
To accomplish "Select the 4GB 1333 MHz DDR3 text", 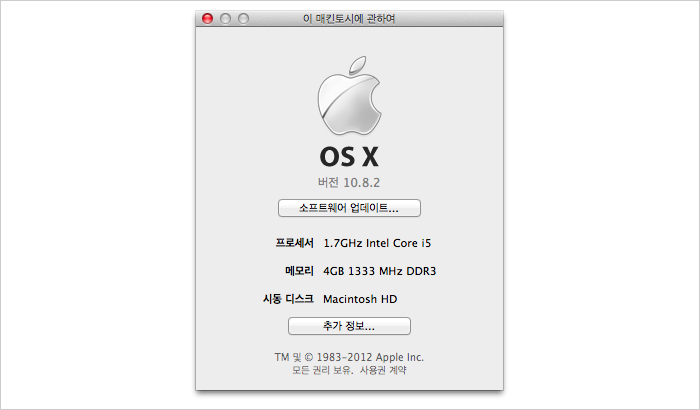I will pos(379,271).
